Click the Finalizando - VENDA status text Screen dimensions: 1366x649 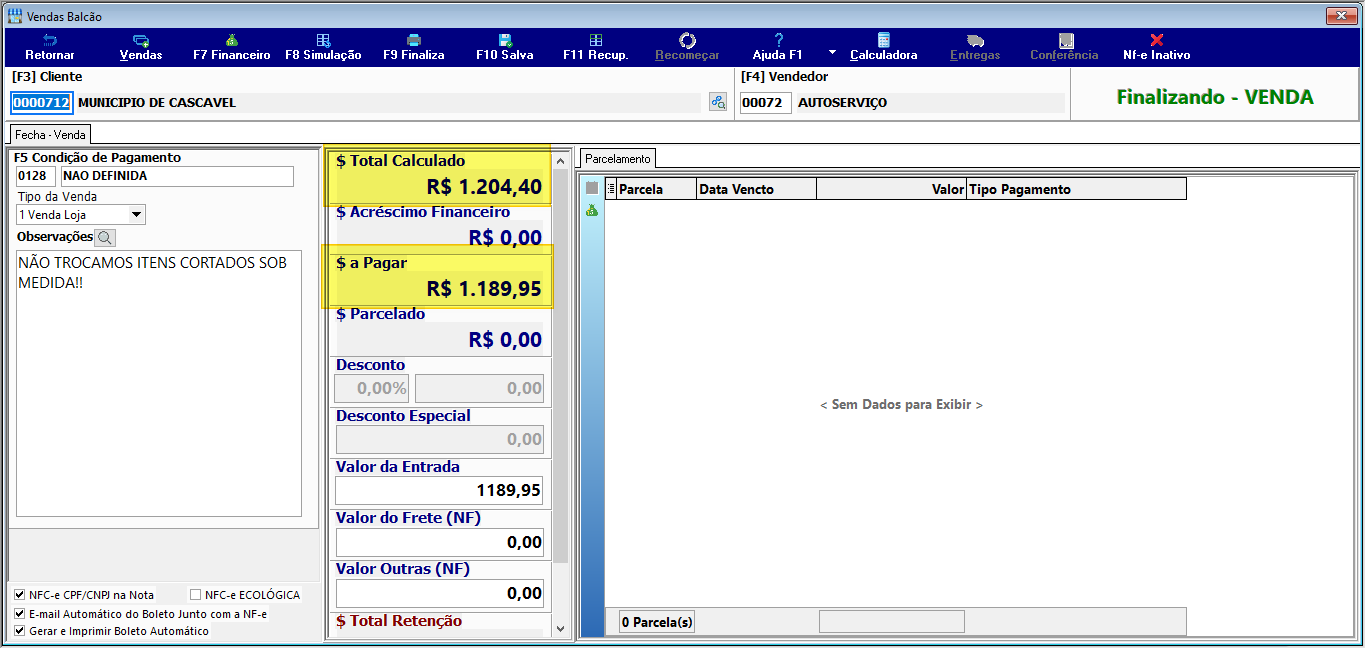tap(1215, 97)
